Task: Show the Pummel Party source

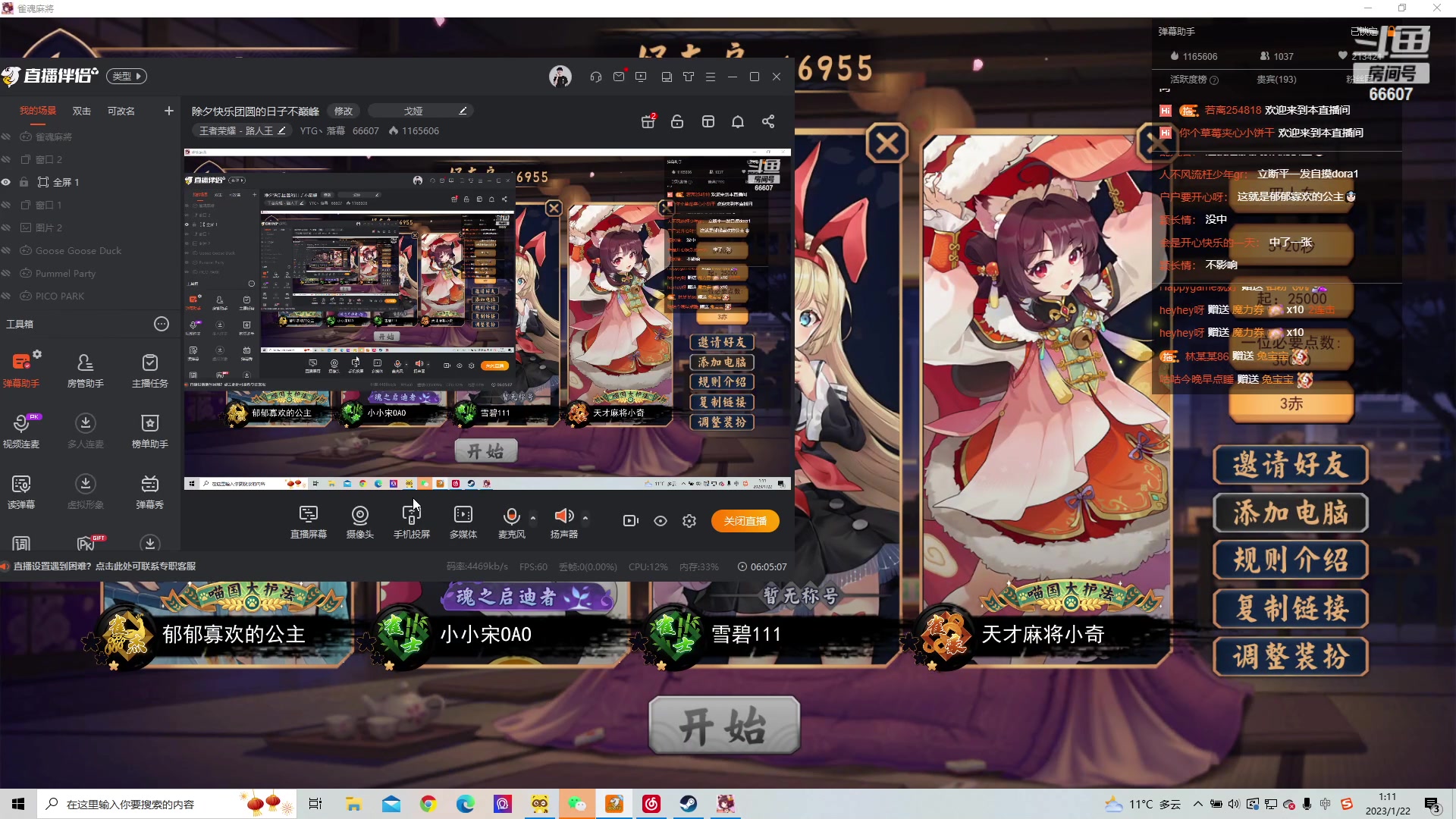Action: [x=6, y=273]
